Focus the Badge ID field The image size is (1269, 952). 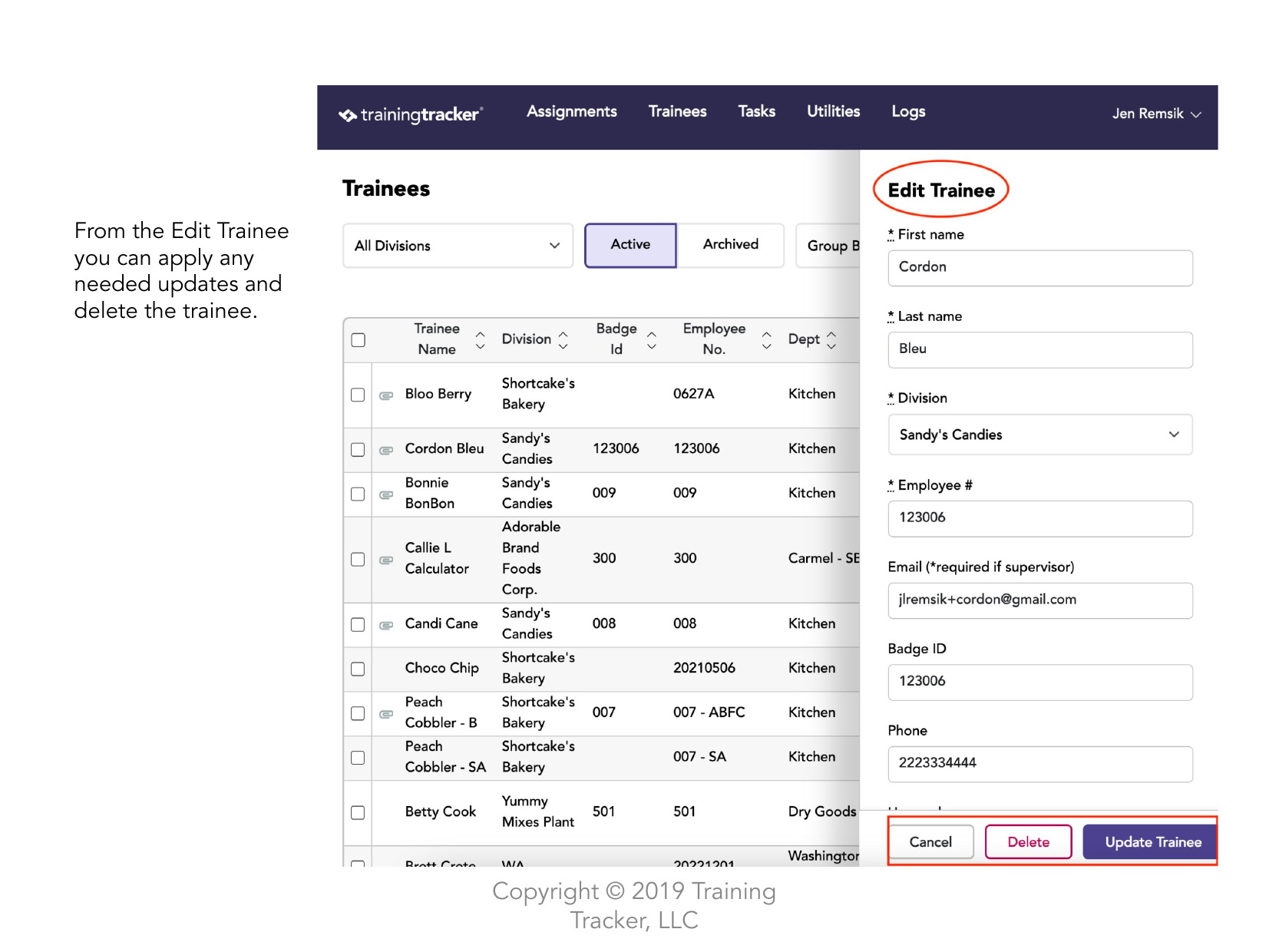point(1039,682)
